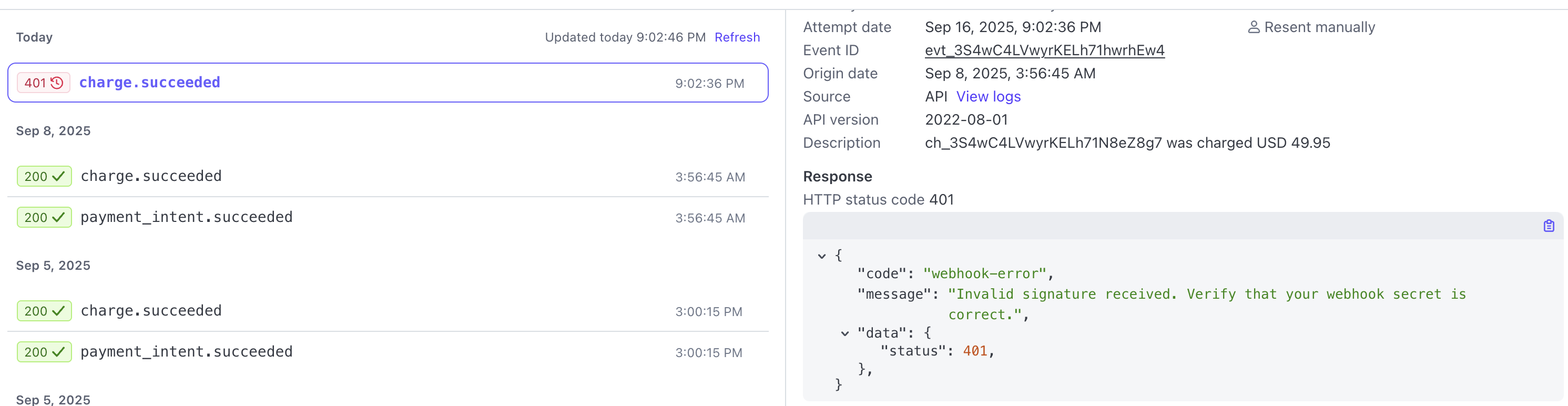This screenshot has width=1568, height=406.
Task: Click the origin date Sep 8, 2025, 3:56:45 AM
Action: [1010, 74]
